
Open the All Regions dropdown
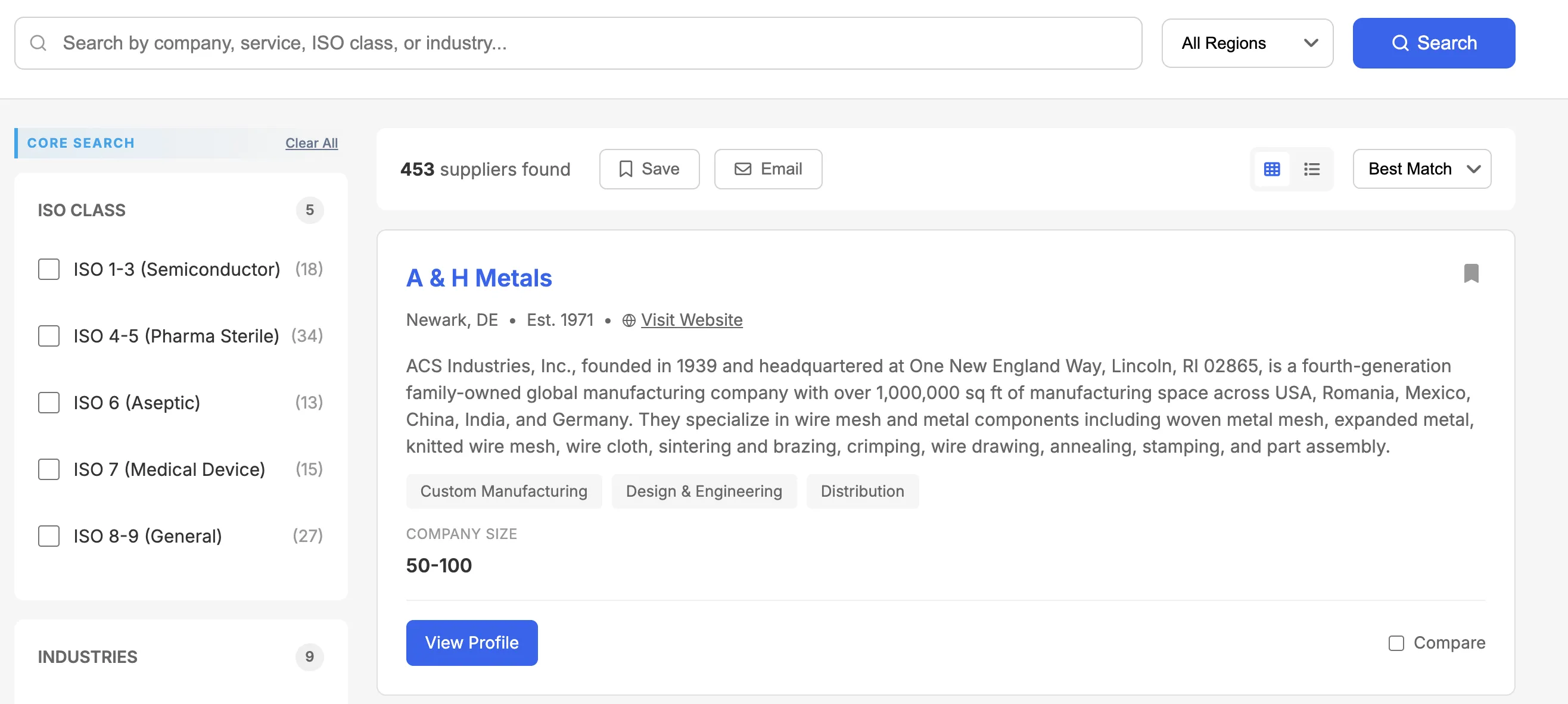[x=1247, y=43]
